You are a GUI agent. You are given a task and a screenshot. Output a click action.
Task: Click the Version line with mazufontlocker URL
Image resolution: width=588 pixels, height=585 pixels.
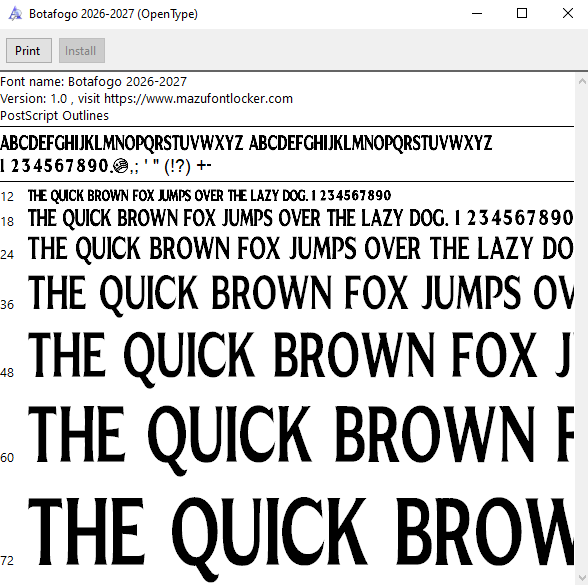pos(146,99)
